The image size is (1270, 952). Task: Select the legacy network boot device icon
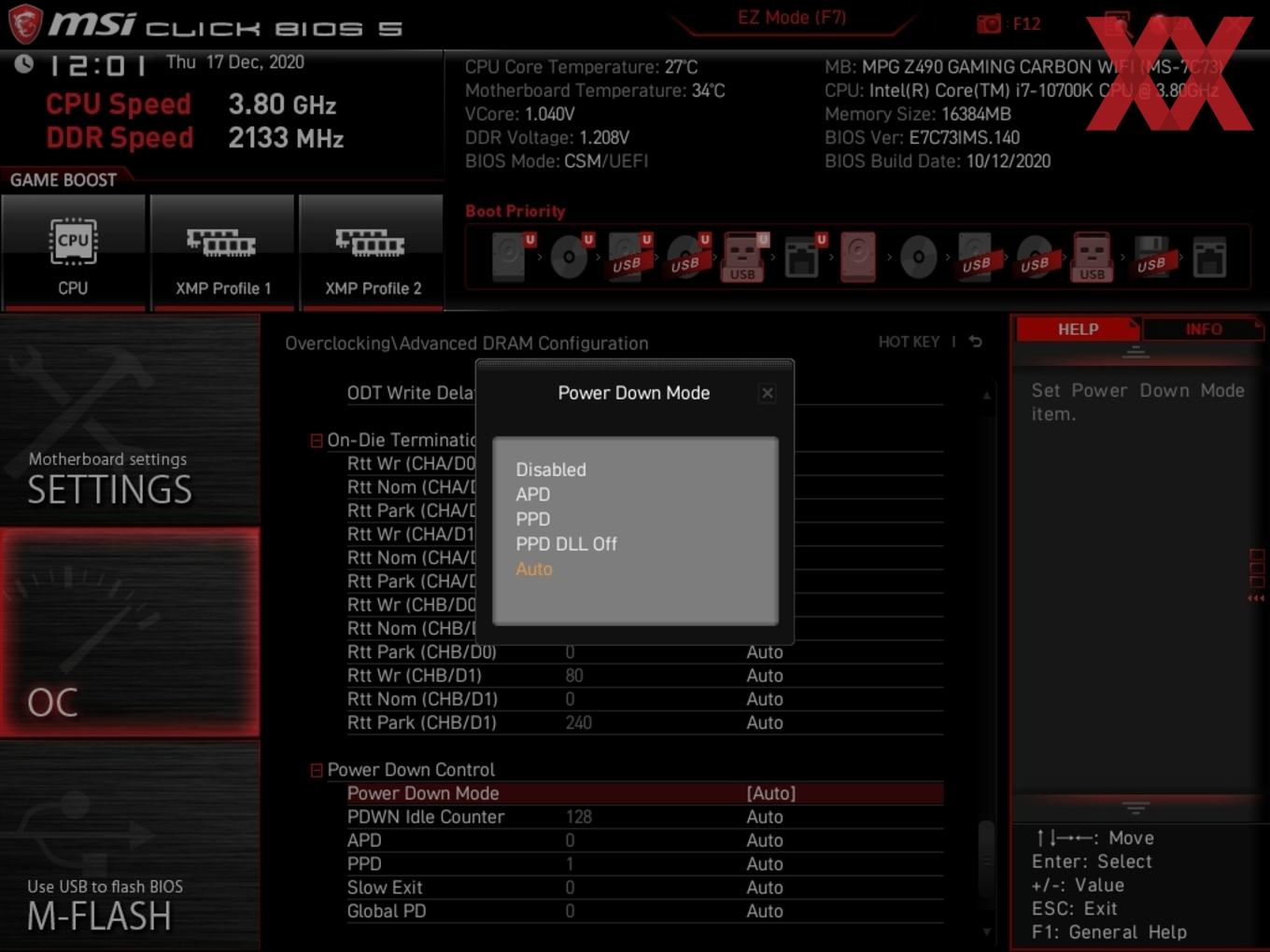coord(1209,257)
